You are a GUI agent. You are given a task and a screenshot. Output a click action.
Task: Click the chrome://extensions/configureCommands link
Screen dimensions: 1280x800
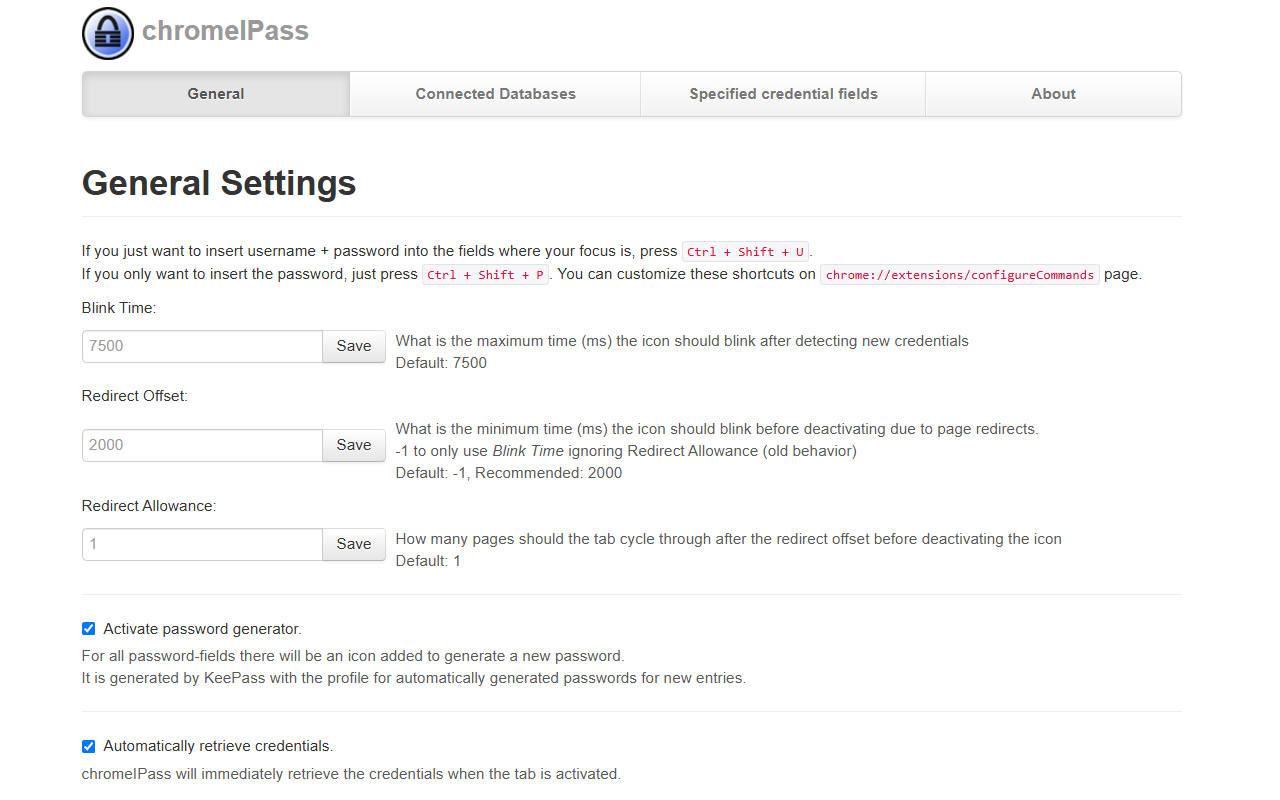[959, 274]
